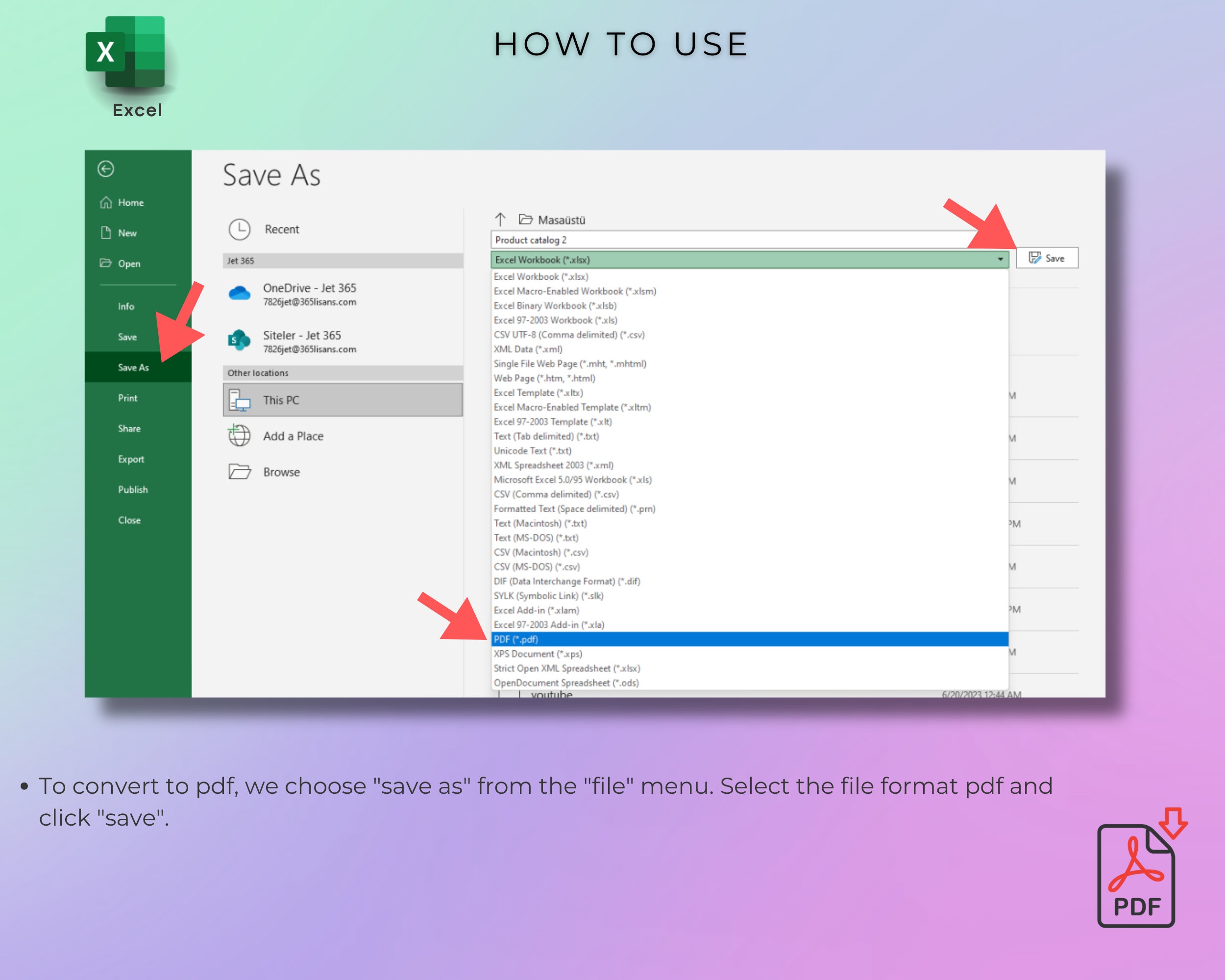Select the Home icon in the sidebar
1225x980 pixels.
click(x=105, y=202)
